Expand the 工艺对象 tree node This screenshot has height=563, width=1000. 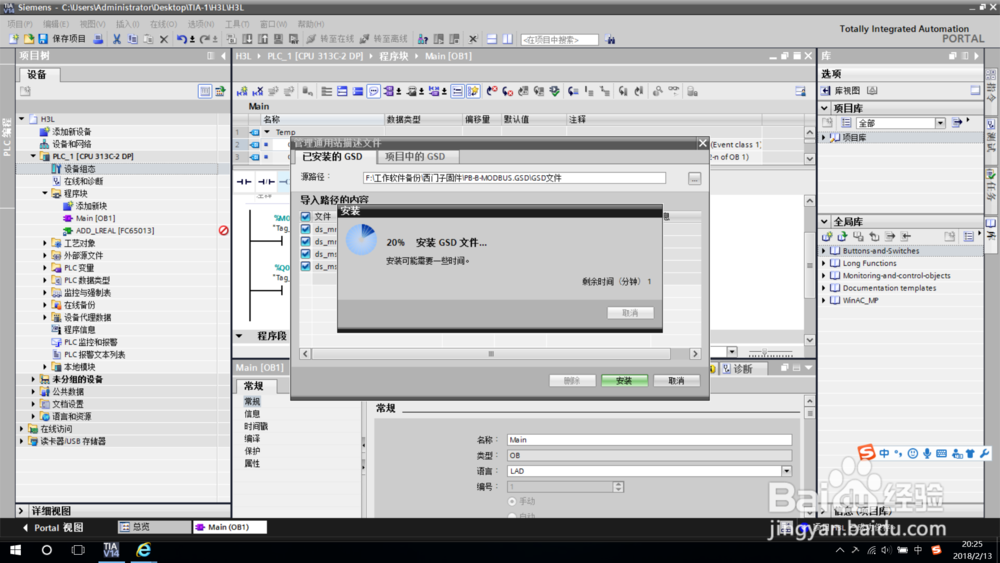[45, 243]
